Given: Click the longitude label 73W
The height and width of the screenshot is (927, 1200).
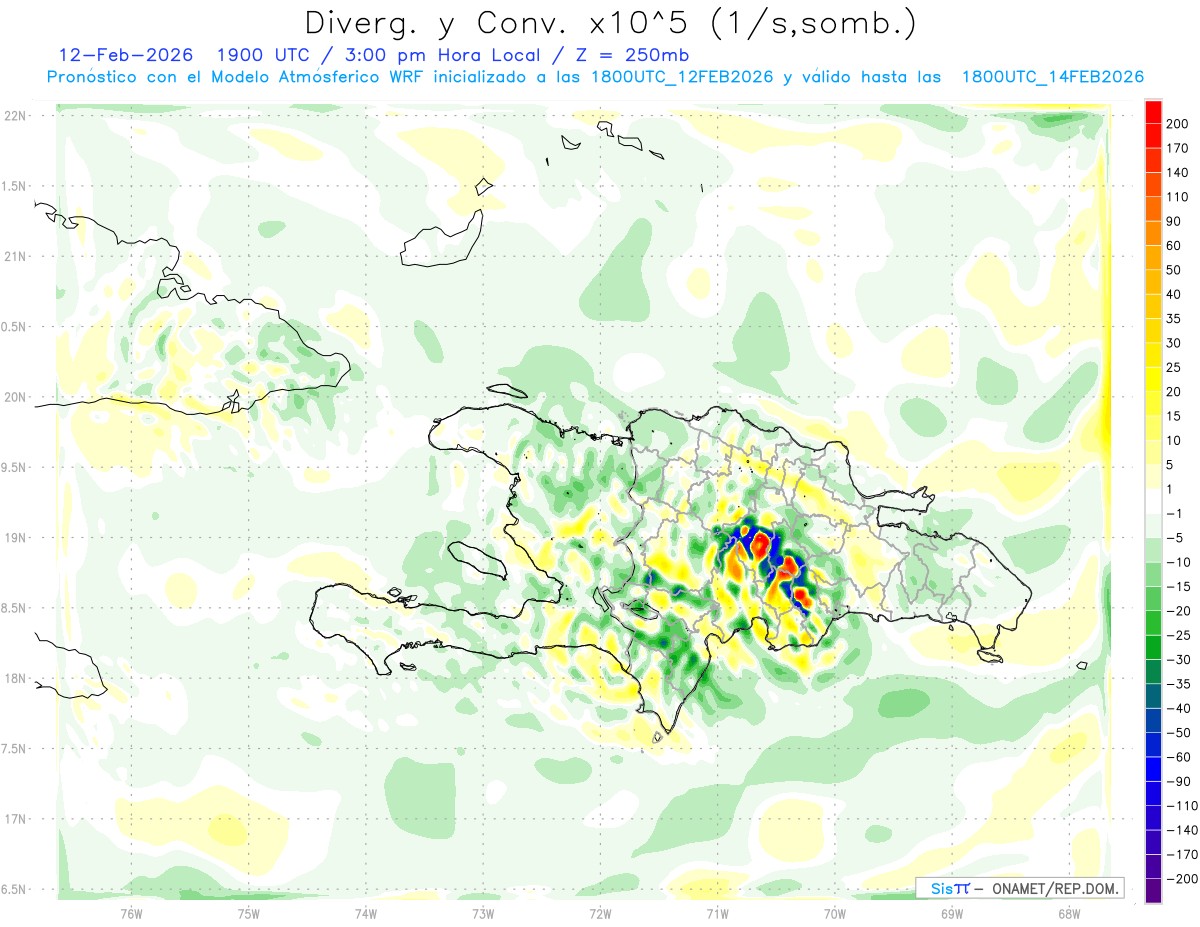Looking at the screenshot, I should click(x=483, y=913).
